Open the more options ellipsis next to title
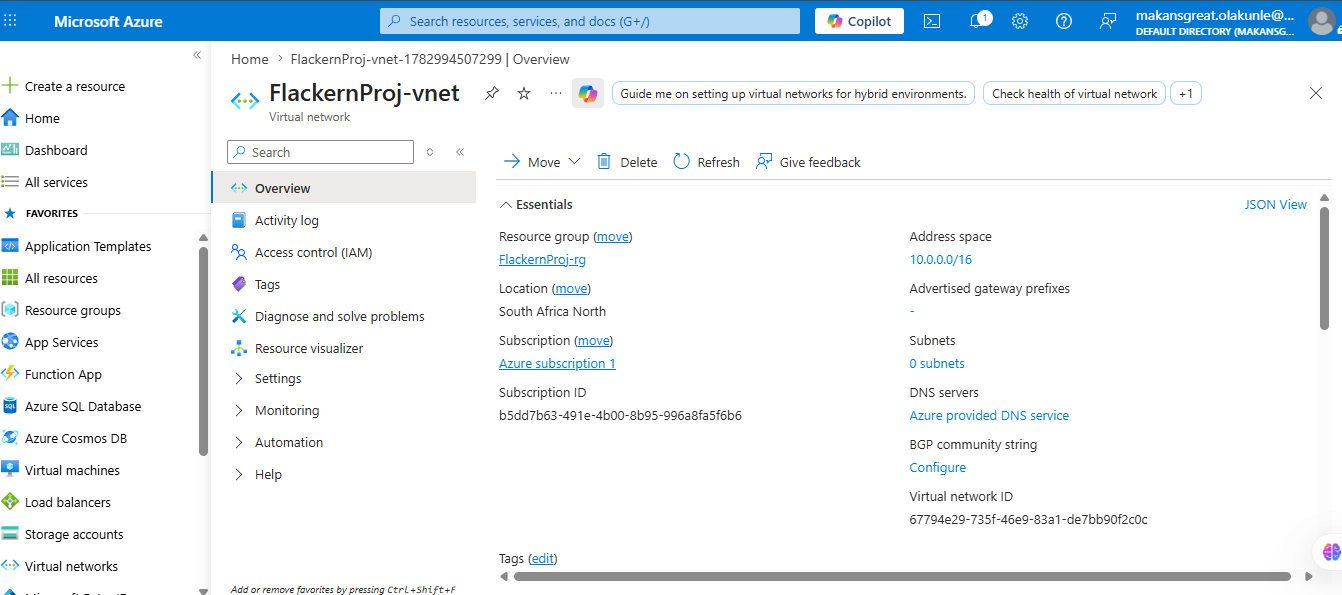The image size is (1342, 595). point(556,93)
